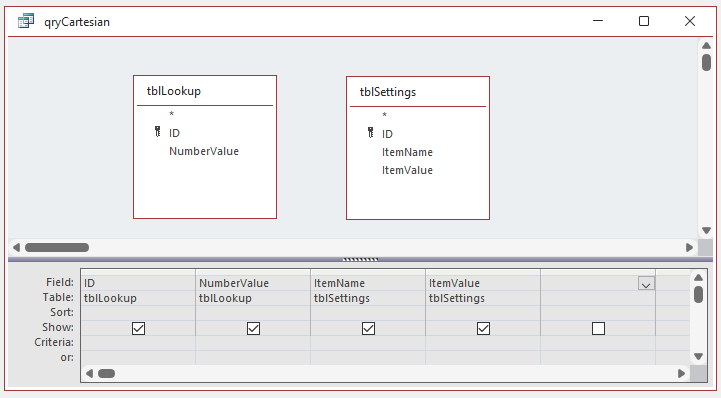Image resolution: width=721 pixels, height=398 pixels.
Task: Click the design grid horizontal scrollbar thumb
Action: (x=106, y=373)
